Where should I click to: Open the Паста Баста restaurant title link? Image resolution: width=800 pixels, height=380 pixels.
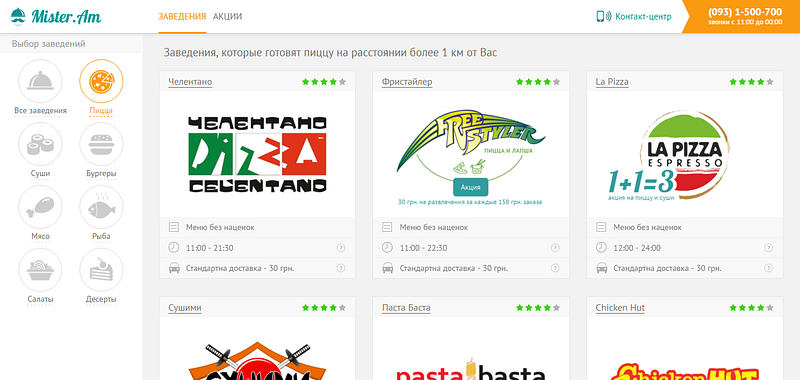[x=406, y=308]
